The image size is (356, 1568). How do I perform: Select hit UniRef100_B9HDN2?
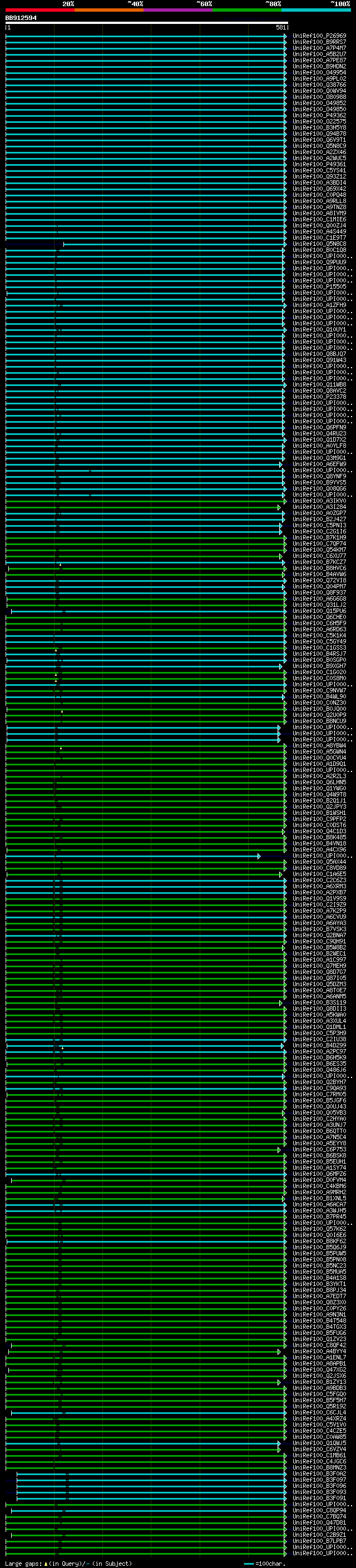click(319, 66)
